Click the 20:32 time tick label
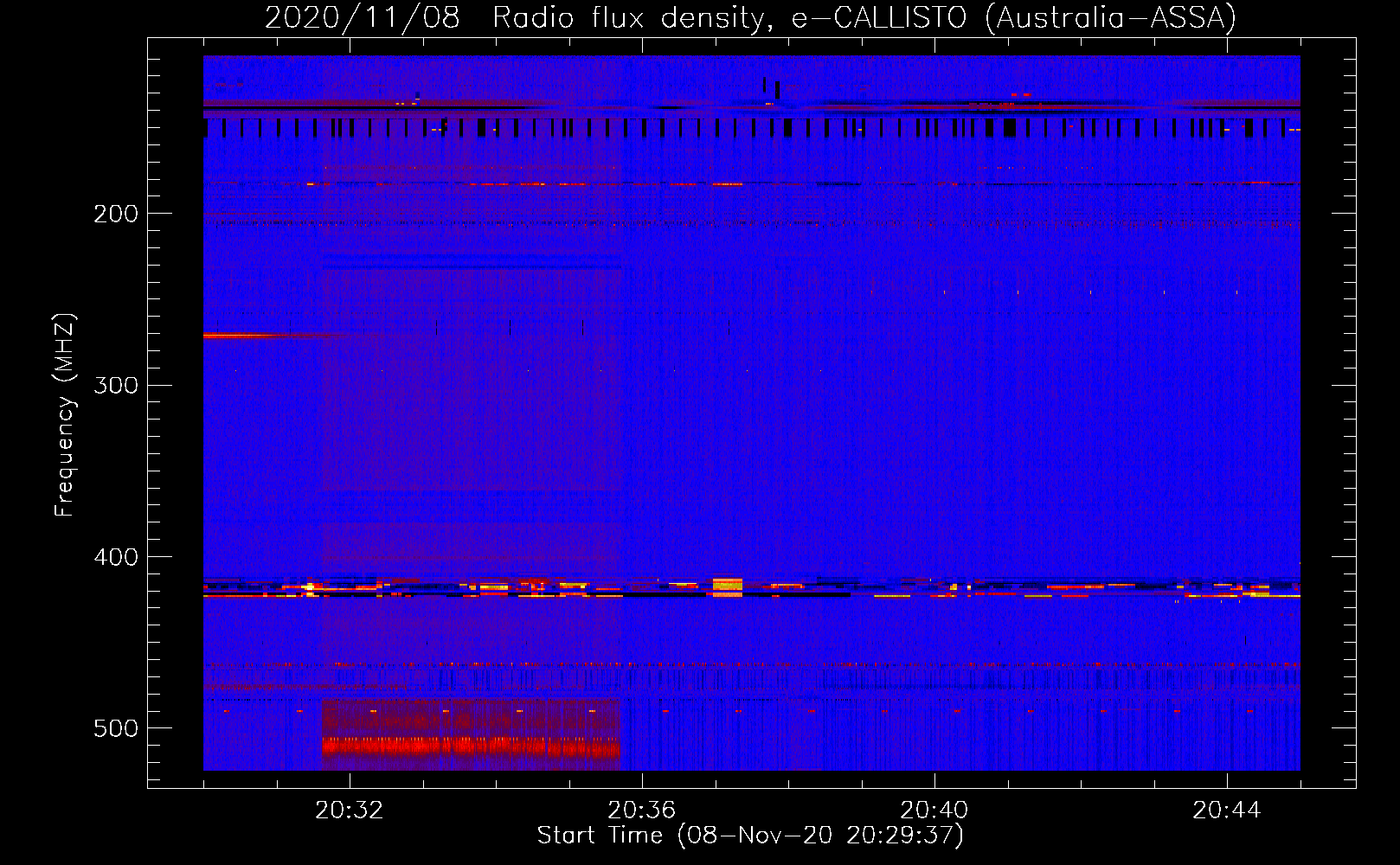The height and width of the screenshot is (865, 1400). pyautogui.click(x=350, y=811)
